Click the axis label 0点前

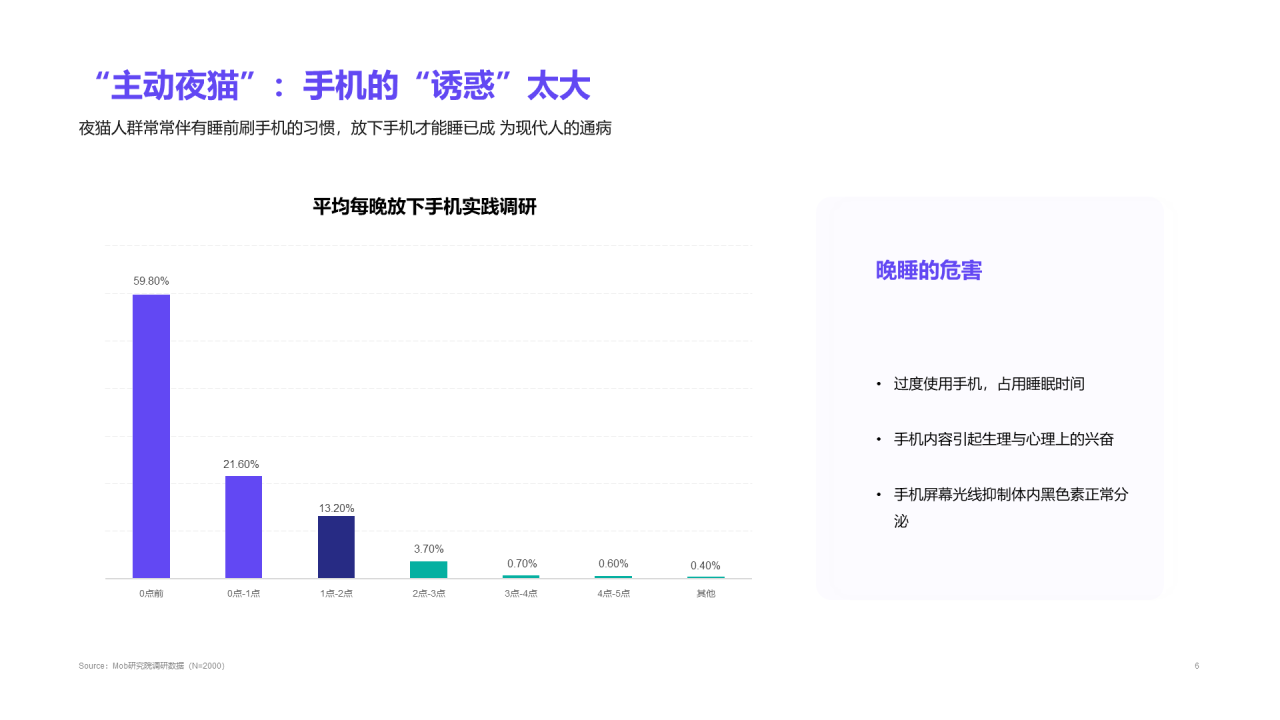151,594
